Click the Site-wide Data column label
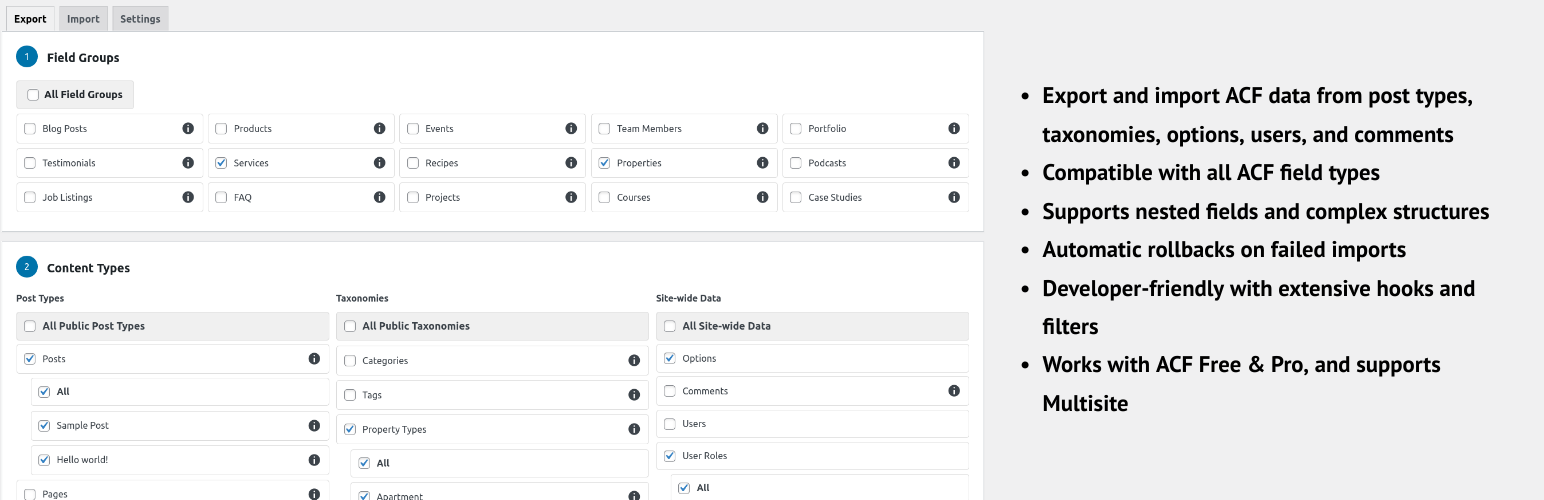 (688, 298)
